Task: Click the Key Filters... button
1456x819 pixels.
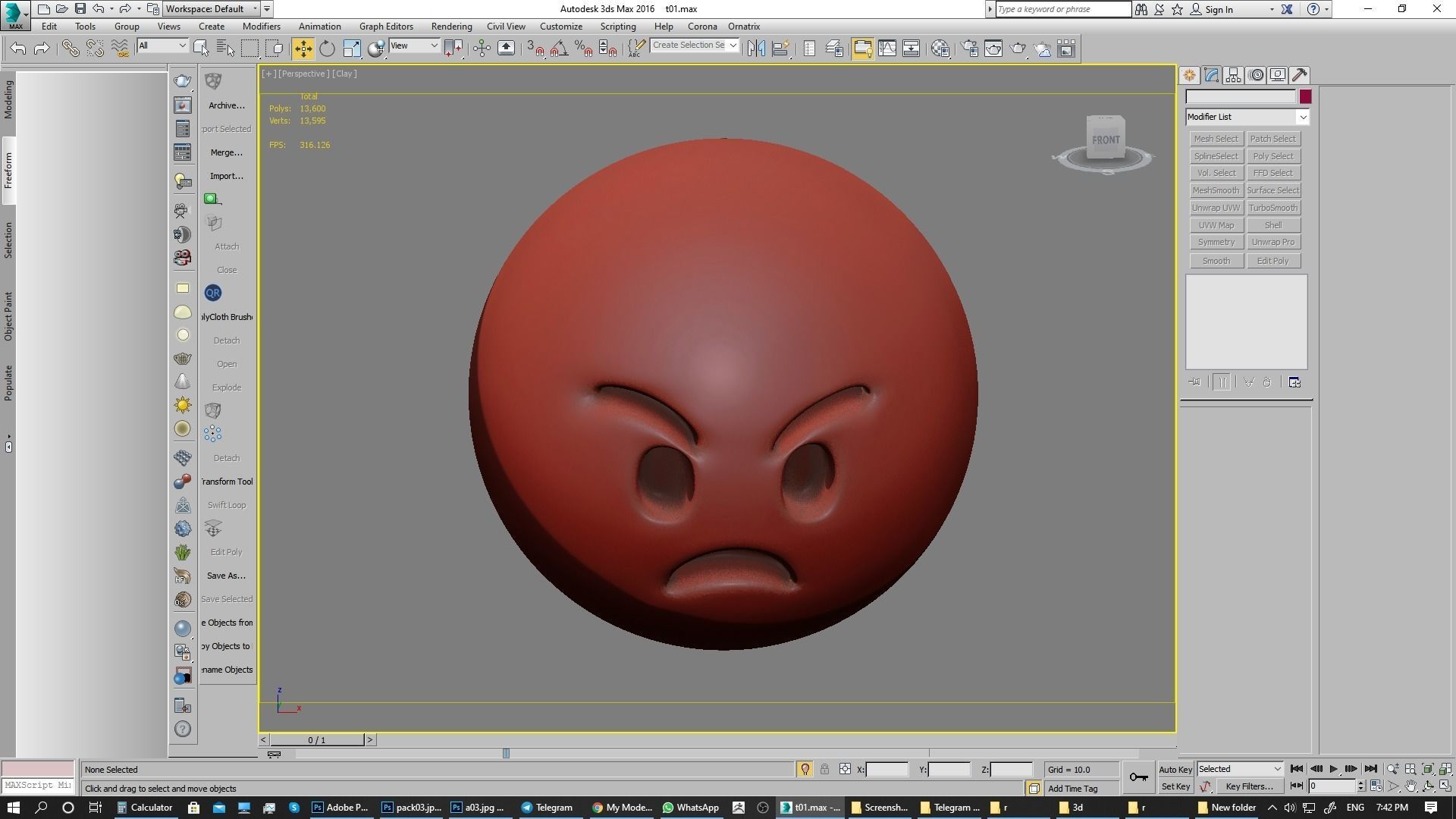Action: [1249, 786]
